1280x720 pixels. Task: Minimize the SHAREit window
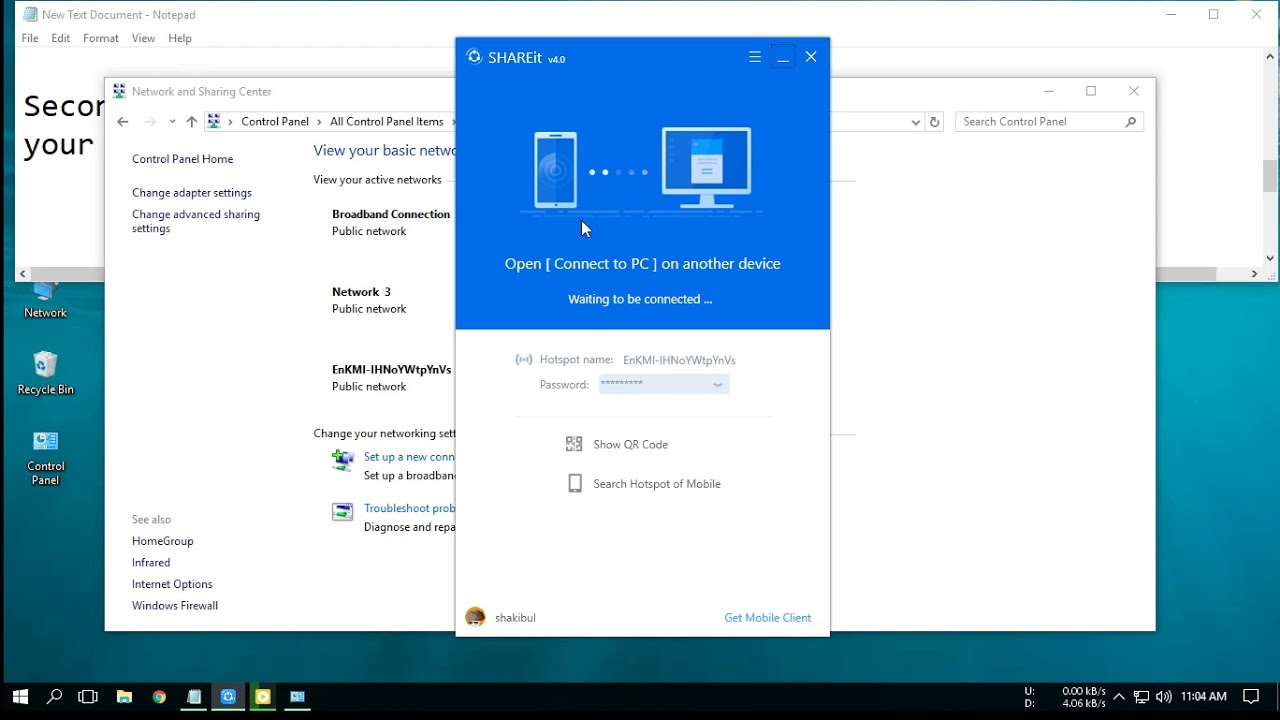pos(783,57)
